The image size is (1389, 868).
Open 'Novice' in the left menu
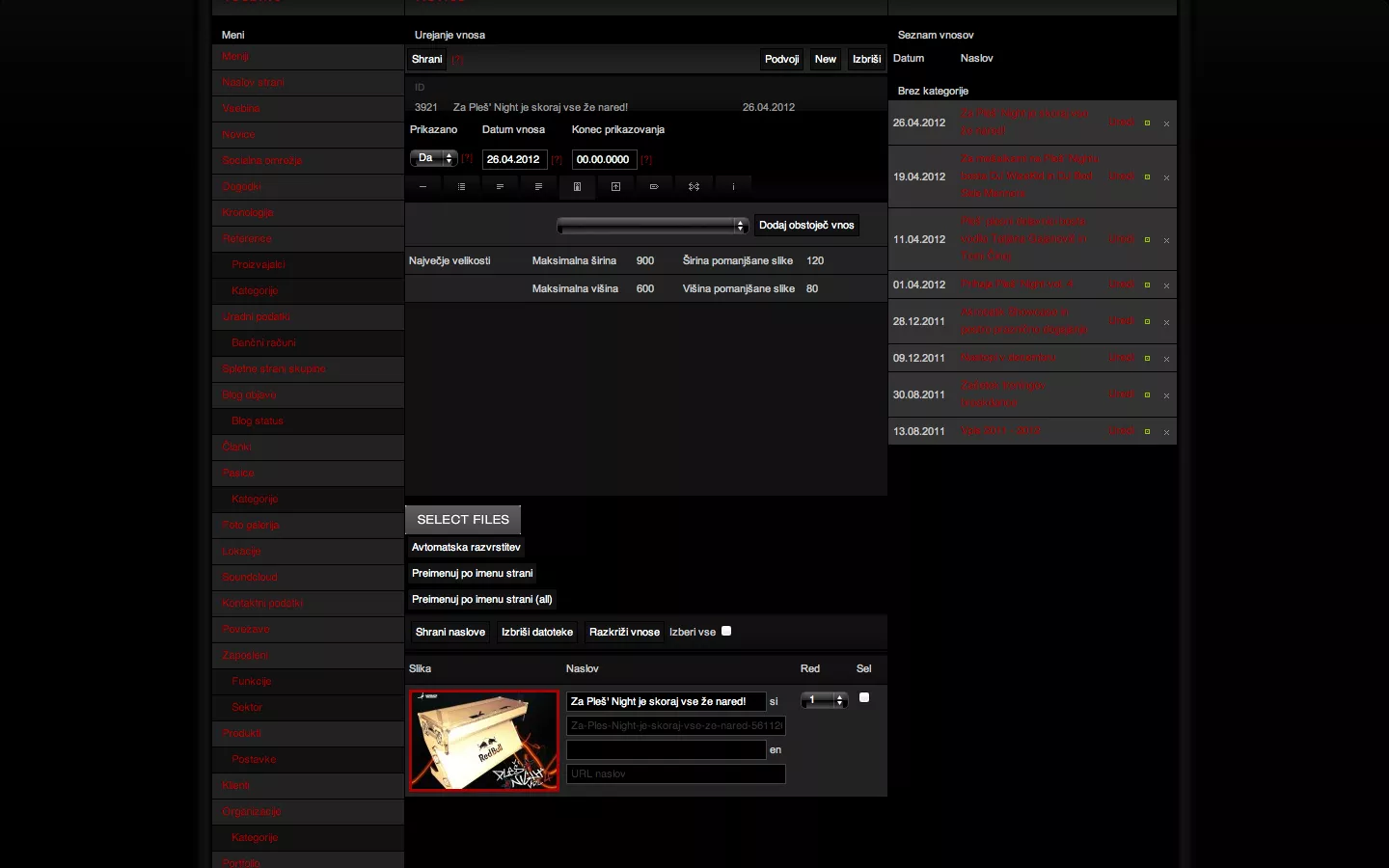click(x=239, y=135)
